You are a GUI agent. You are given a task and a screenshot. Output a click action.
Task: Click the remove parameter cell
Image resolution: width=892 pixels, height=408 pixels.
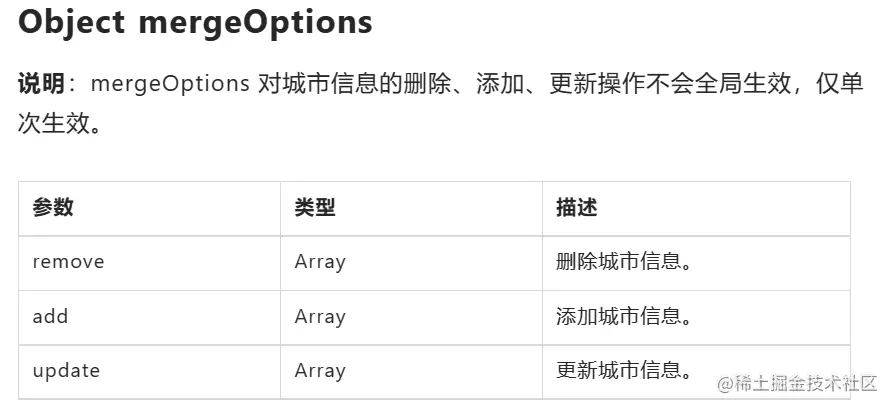point(68,262)
